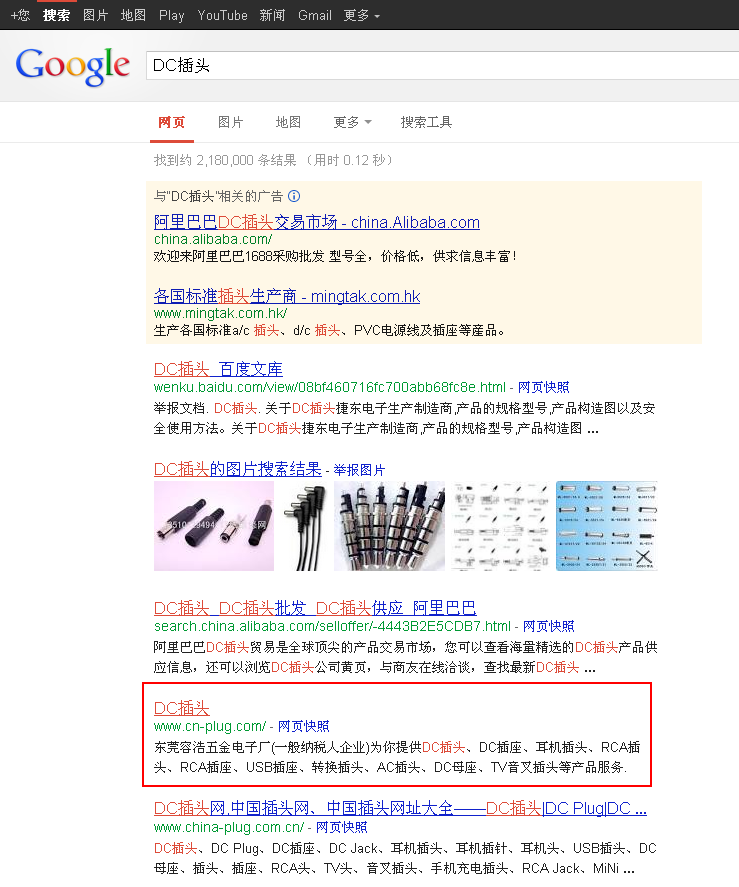Expand the 更多 search filter dropdown
This screenshot has height=887, width=739.
(x=352, y=122)
